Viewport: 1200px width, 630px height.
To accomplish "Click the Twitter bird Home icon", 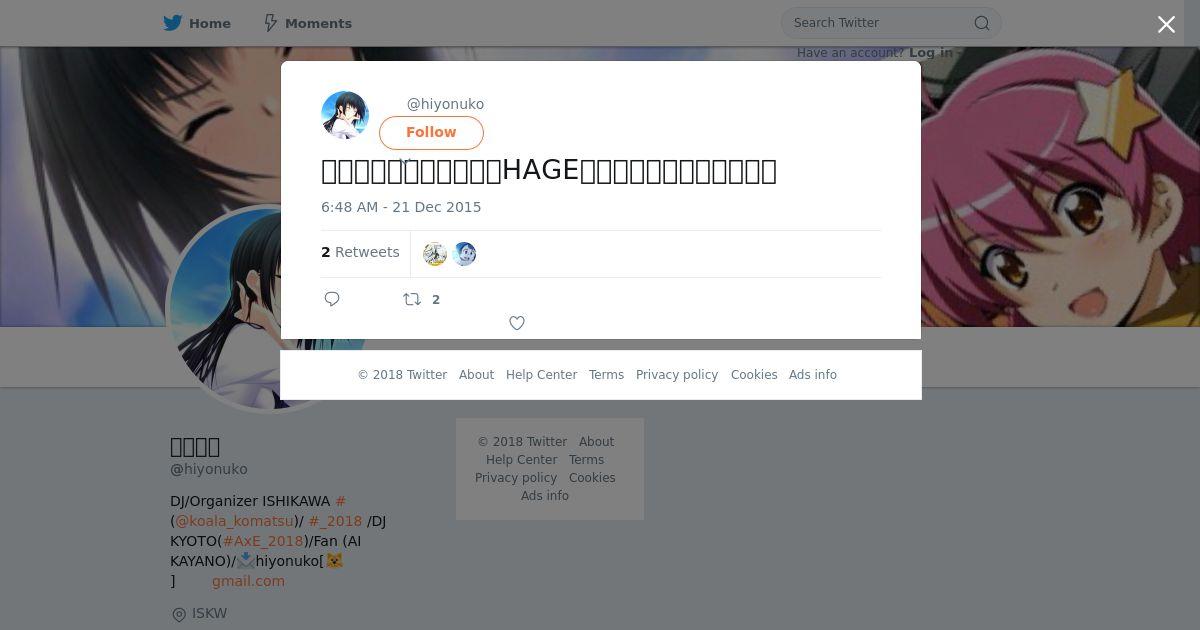I will 173,23.
